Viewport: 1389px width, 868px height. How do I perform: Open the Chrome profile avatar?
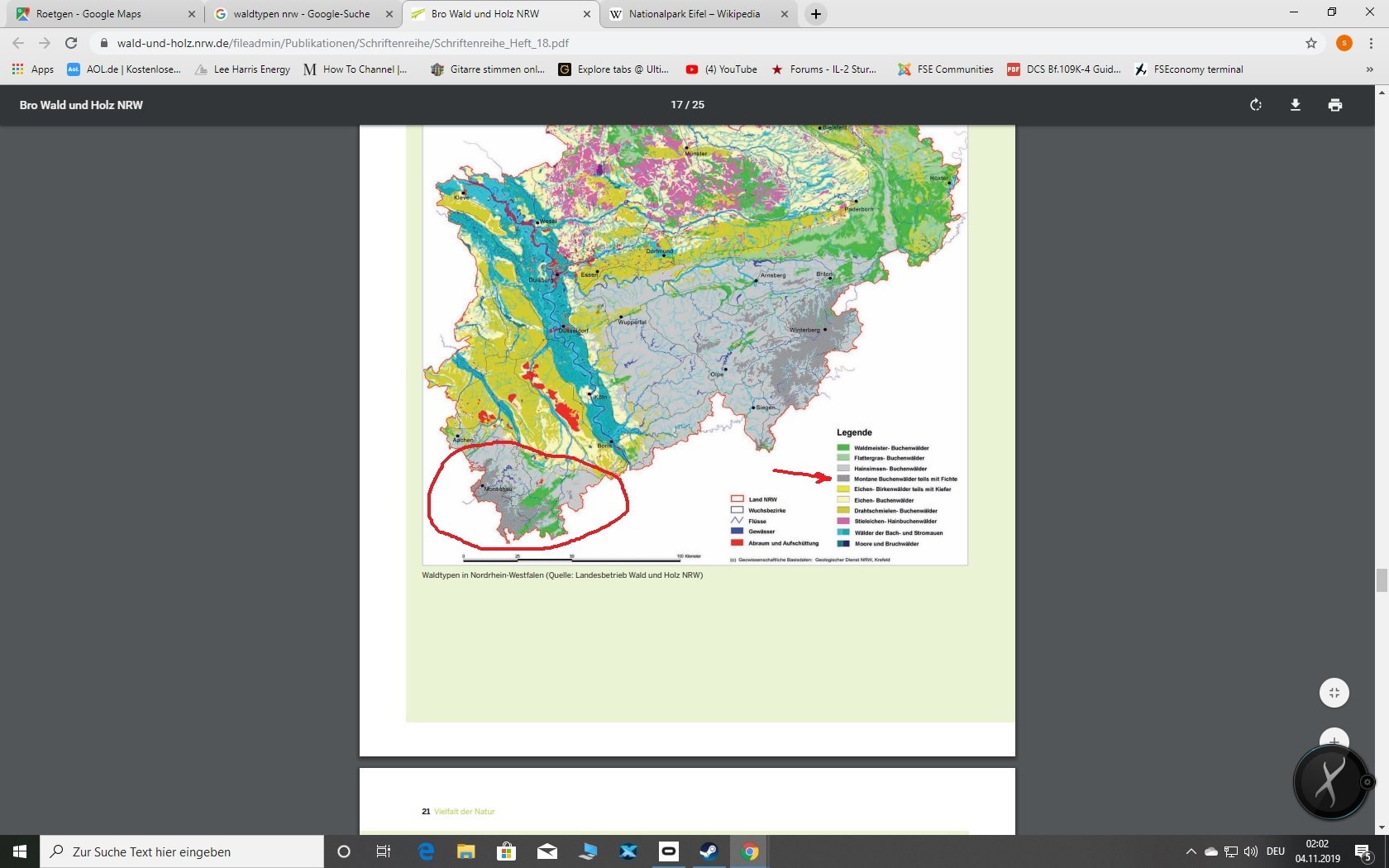(x=1344, y=43)
